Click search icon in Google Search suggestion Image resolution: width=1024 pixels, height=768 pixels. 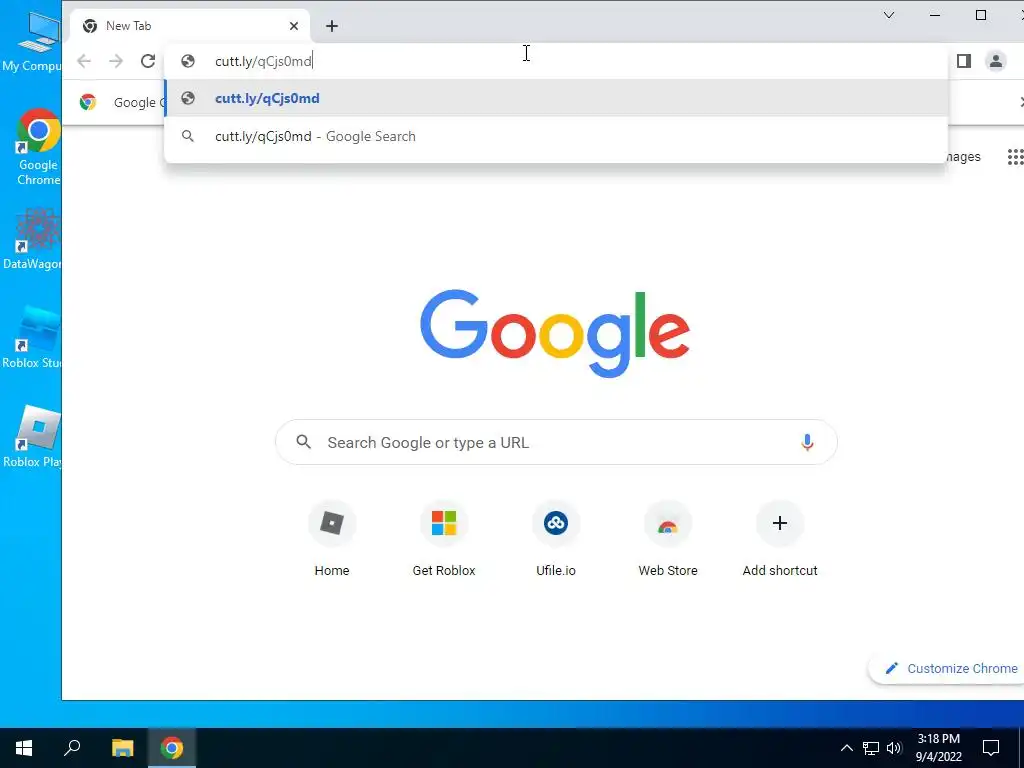(188, 136)
